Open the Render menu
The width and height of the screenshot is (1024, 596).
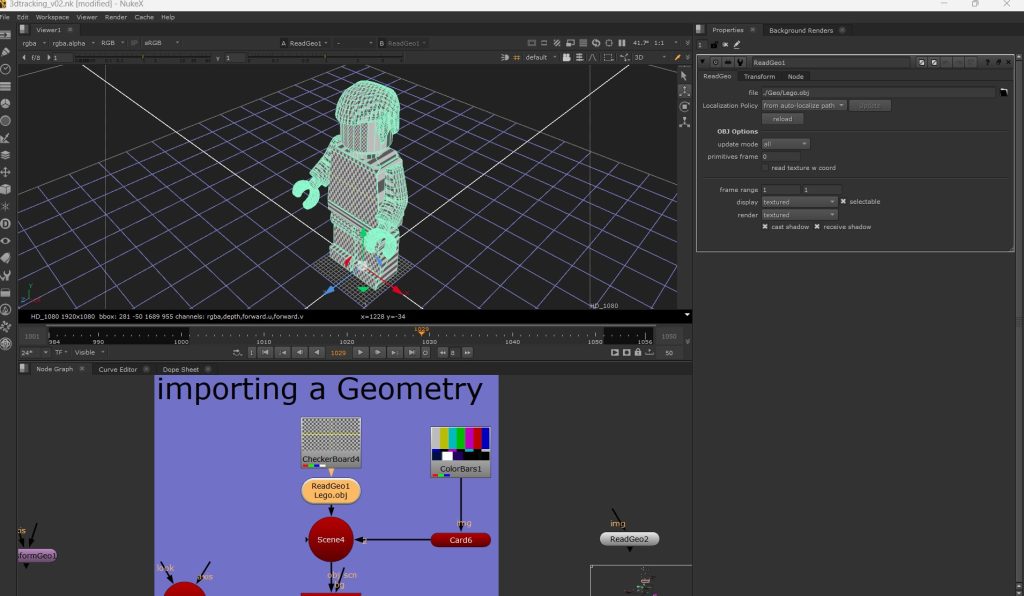click(x=116, y=17)
